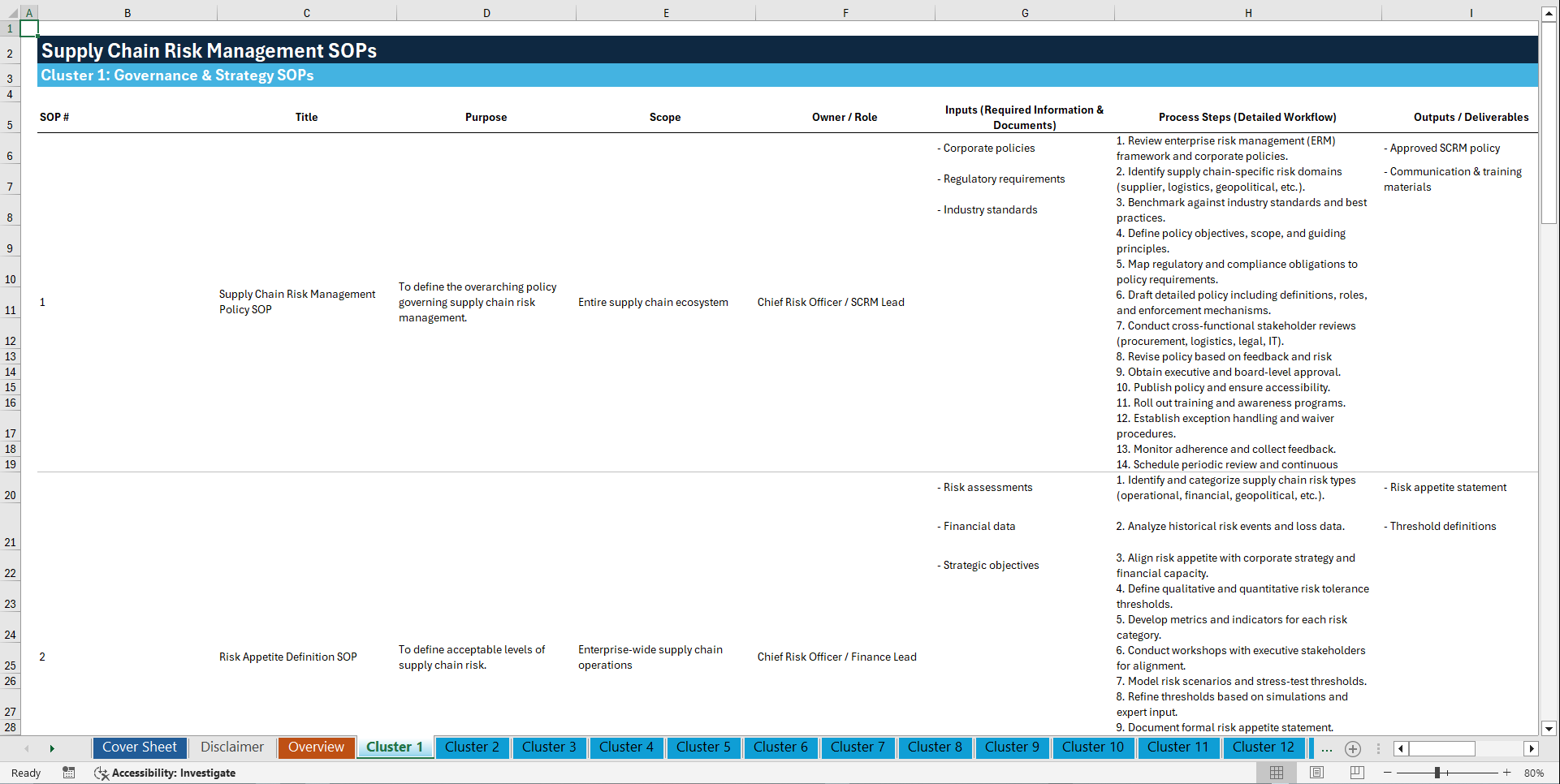
Task: Switch to Normal view in status bar
Action: (1277, 773)
